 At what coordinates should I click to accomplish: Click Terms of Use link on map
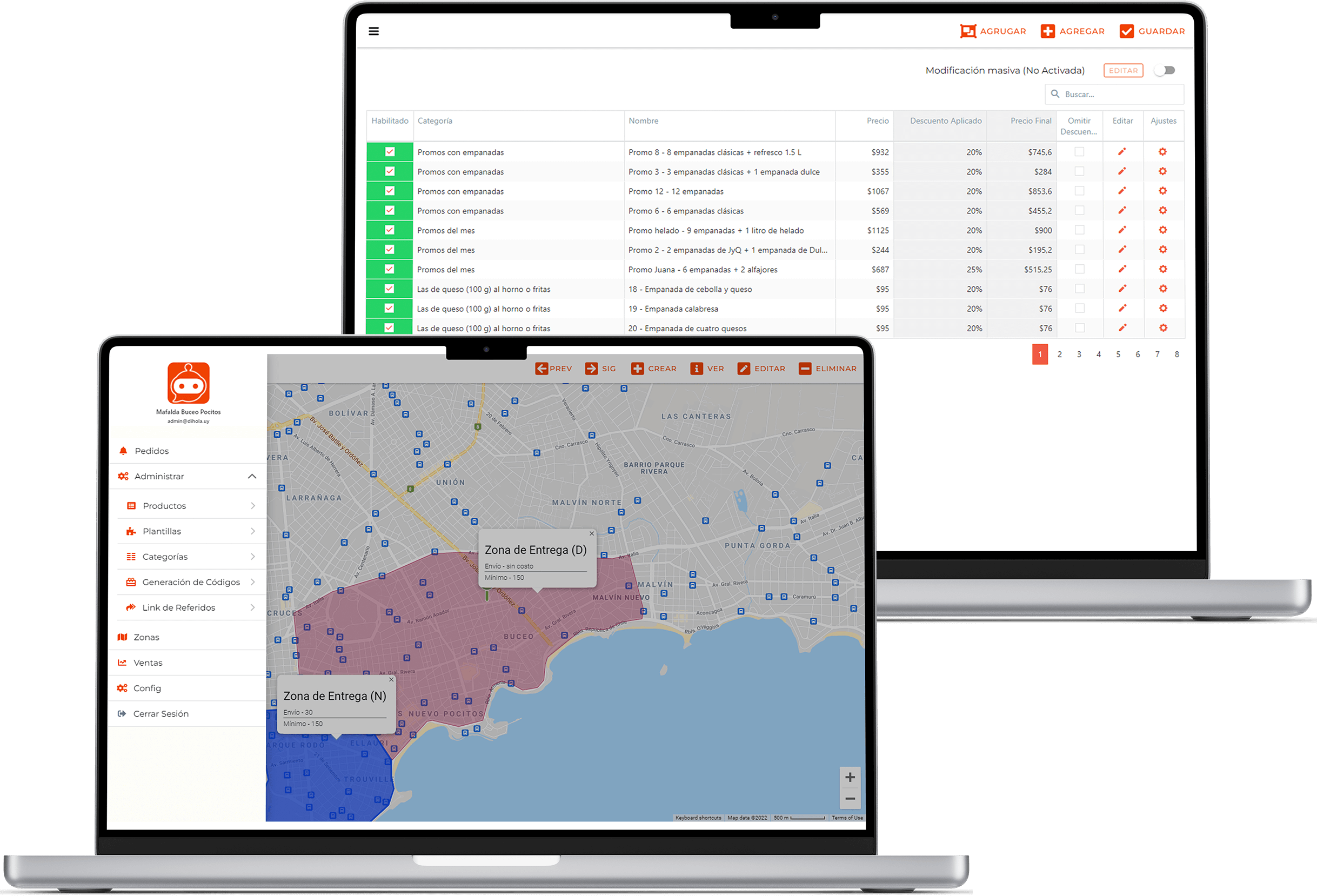click(847, 818)
